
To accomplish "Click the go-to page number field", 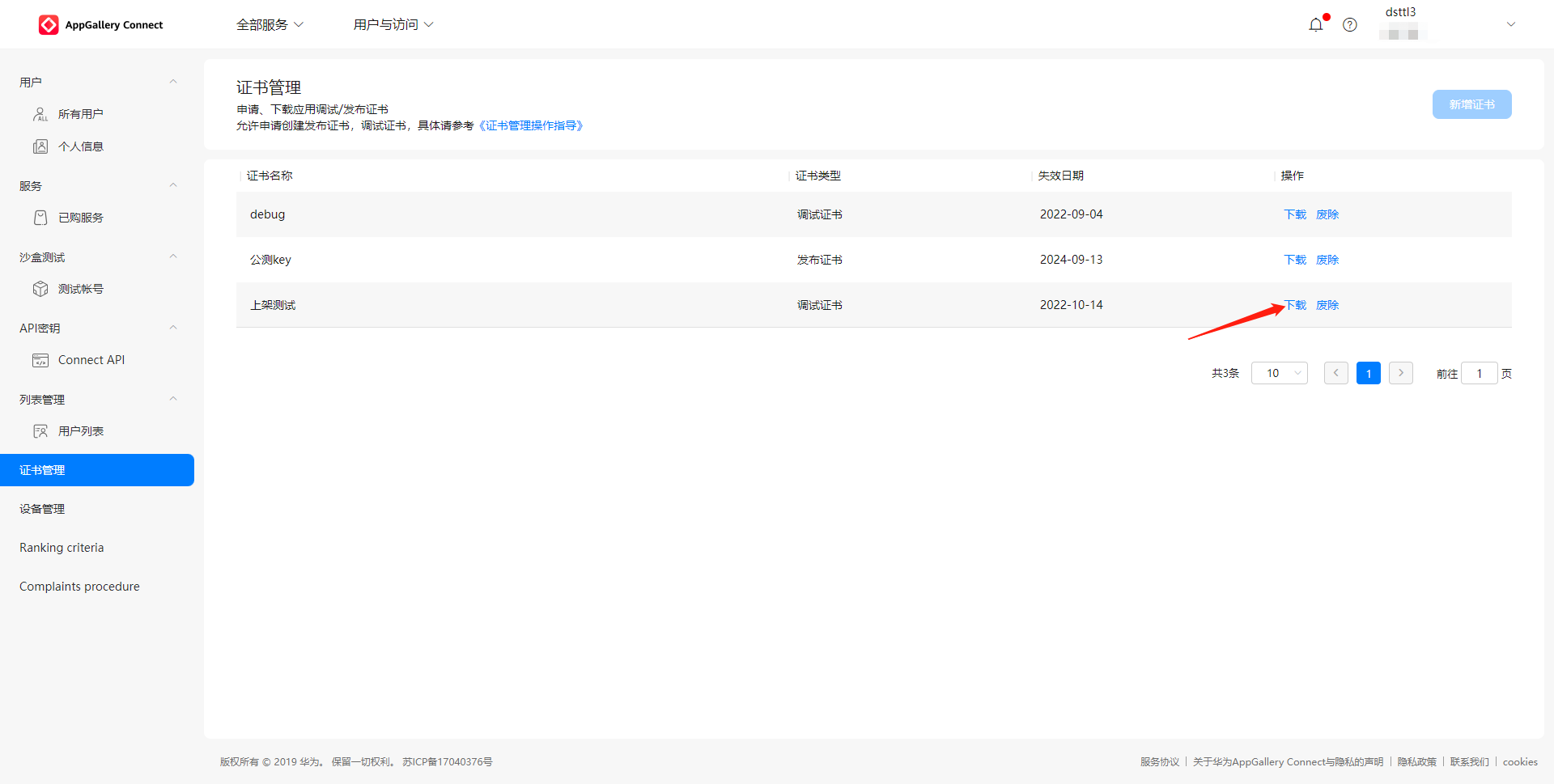I will (1480, 373).
